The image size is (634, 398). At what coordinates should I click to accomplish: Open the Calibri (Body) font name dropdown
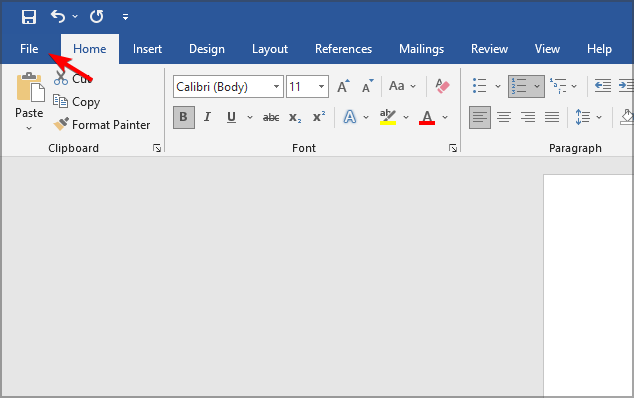click(276, 87)
